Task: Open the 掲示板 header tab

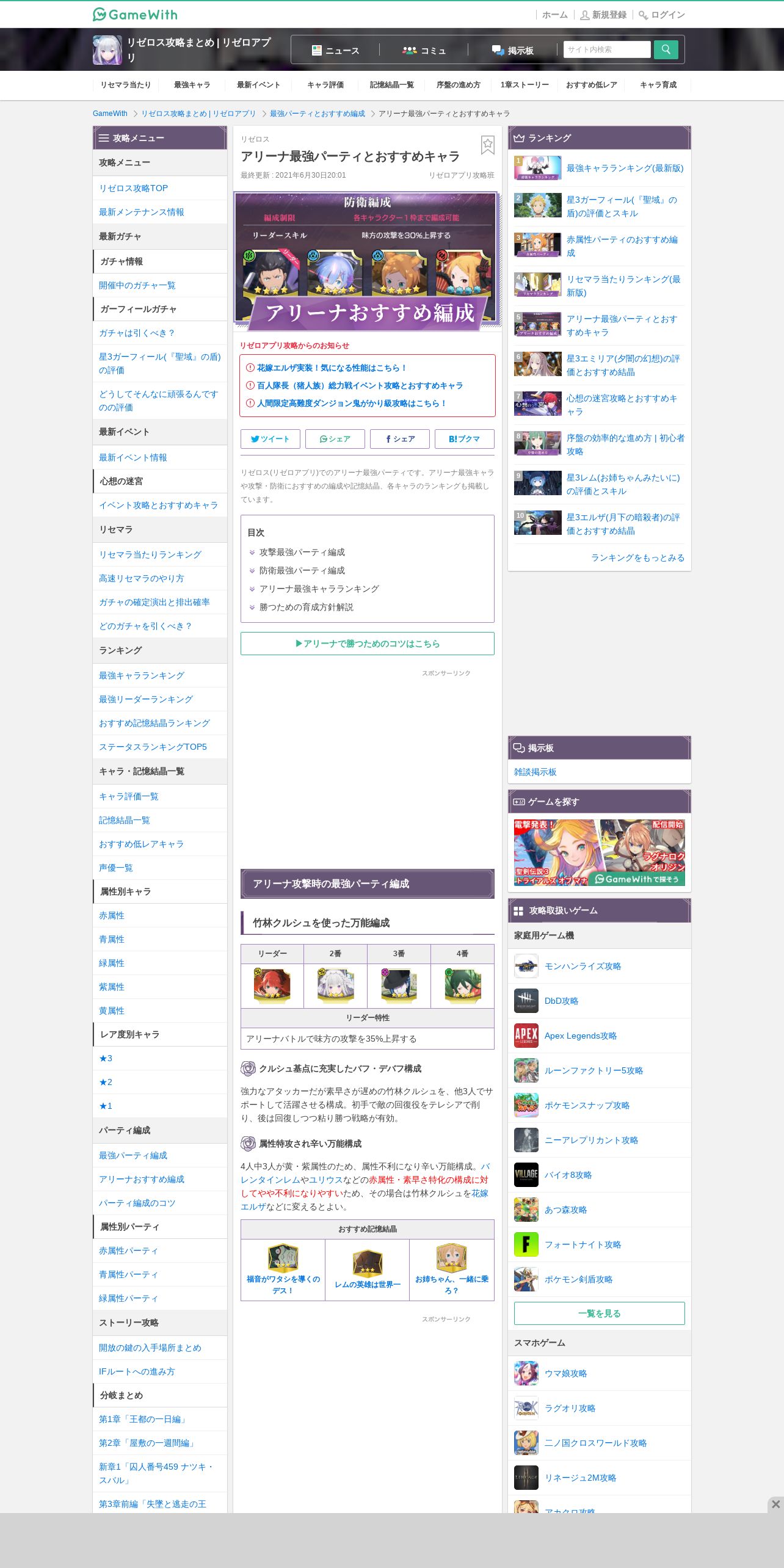Action: [x=513, y=50]
